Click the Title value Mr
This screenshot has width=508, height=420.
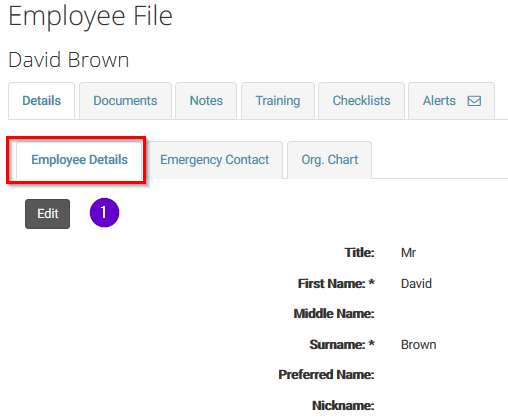click(408, 253)
